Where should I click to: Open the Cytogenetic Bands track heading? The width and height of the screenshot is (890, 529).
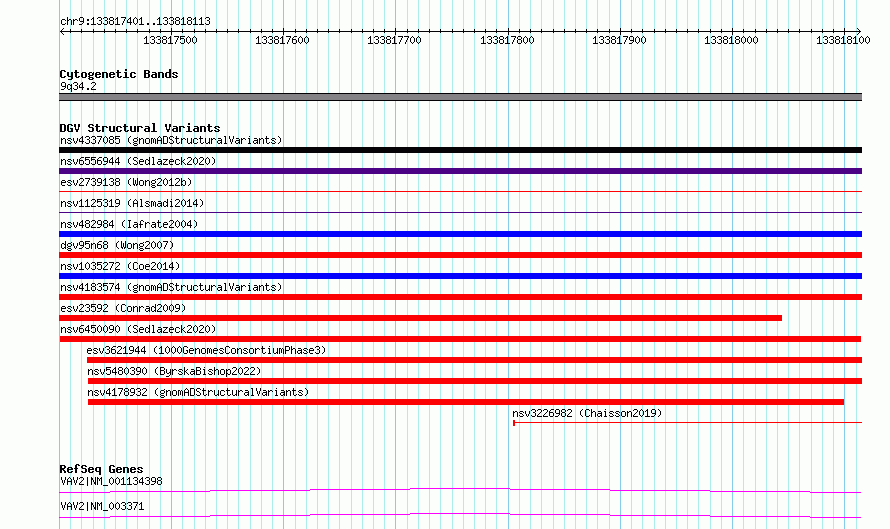119,74
